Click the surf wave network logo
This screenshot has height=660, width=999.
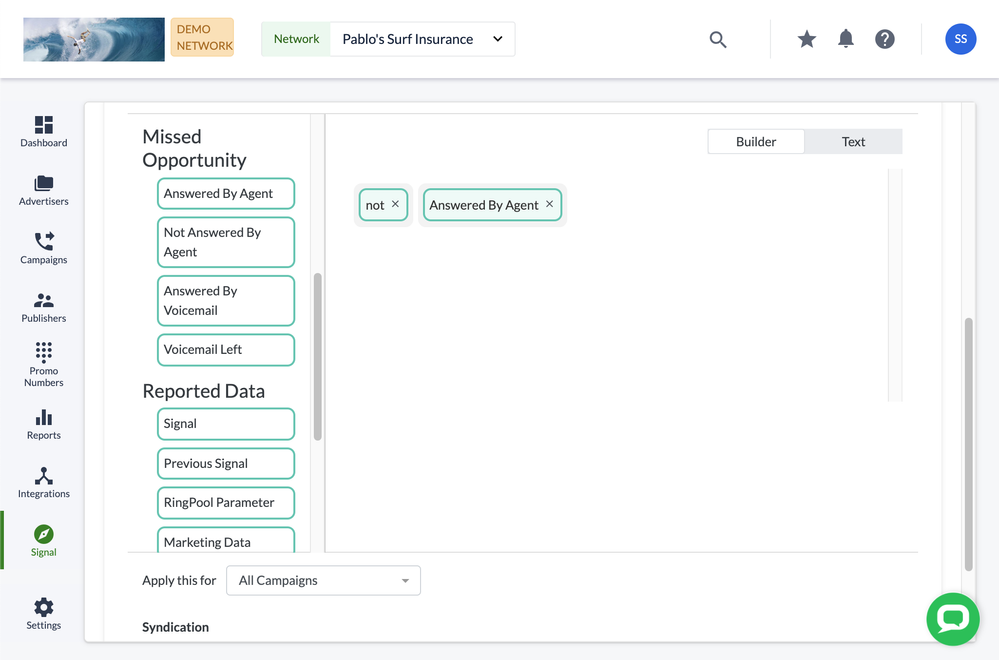pos(94,39)
